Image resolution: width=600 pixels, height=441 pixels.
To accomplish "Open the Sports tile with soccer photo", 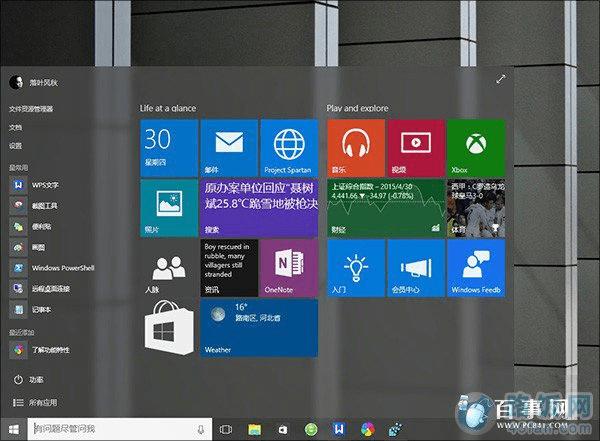I will pyautogui.click(x=476, y=208).
